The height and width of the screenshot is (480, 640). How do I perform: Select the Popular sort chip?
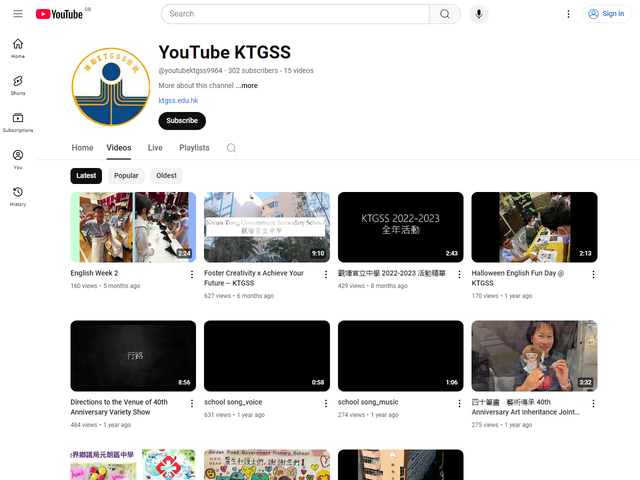tap(126, 176)
